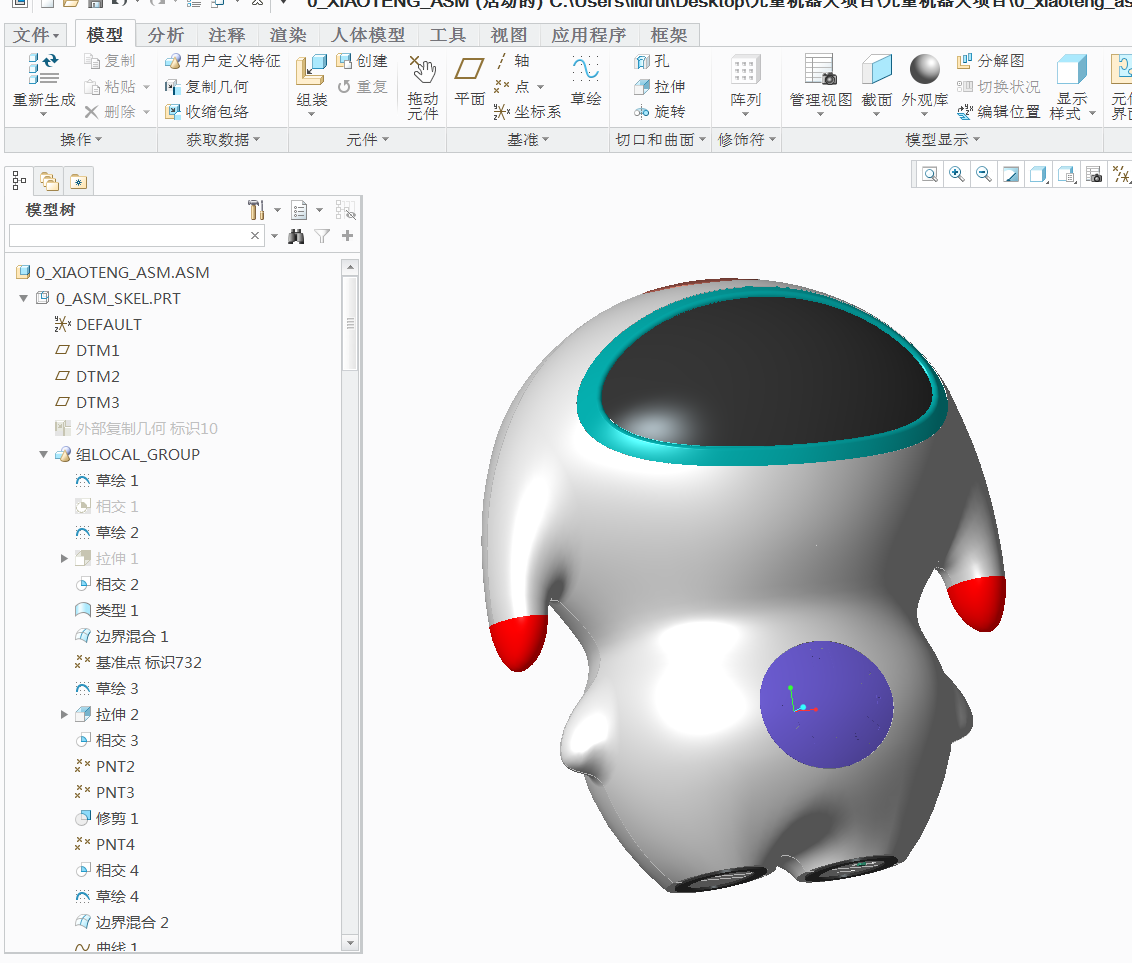Toggle the Exploded View (分解图) option
Screen dimensions: 1132x963
coord(990,61)
